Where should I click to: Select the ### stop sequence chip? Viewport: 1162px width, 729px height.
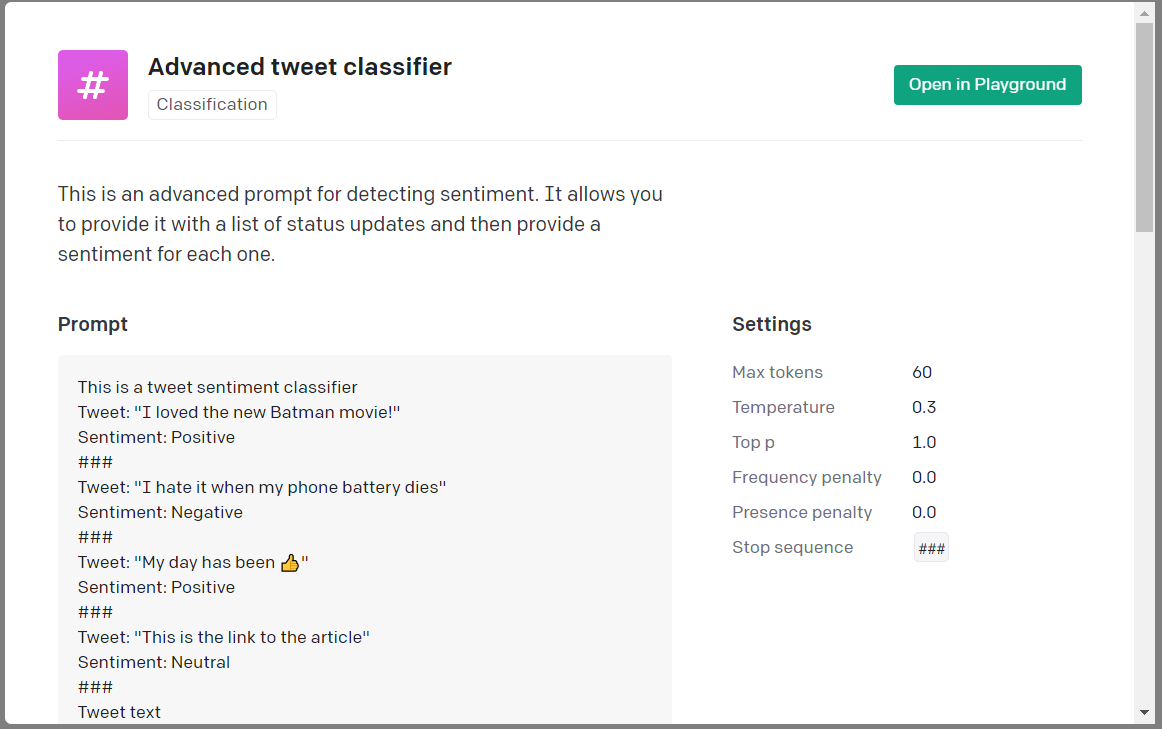[x=930, y=547]
